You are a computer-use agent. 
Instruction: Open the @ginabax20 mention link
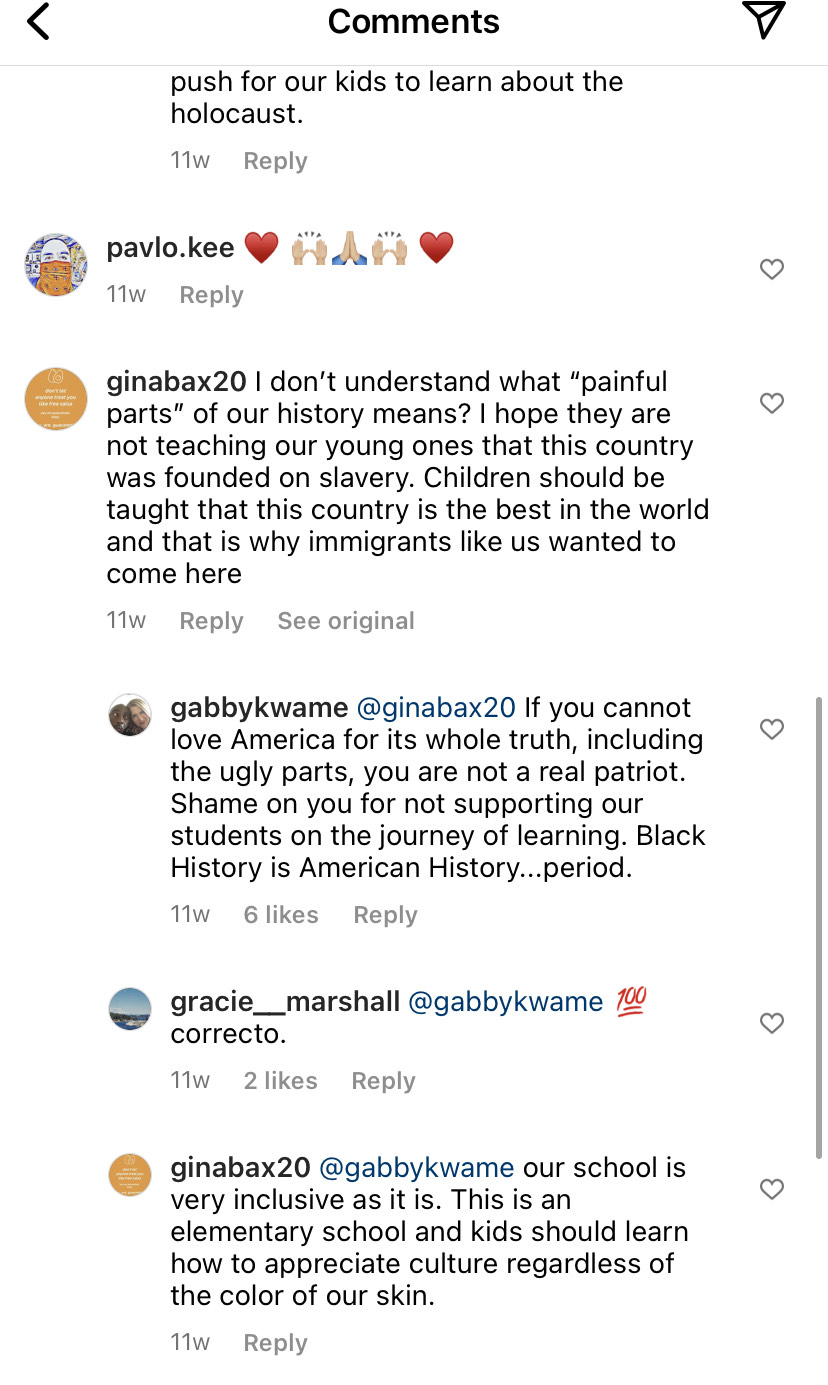pos(436,708)
